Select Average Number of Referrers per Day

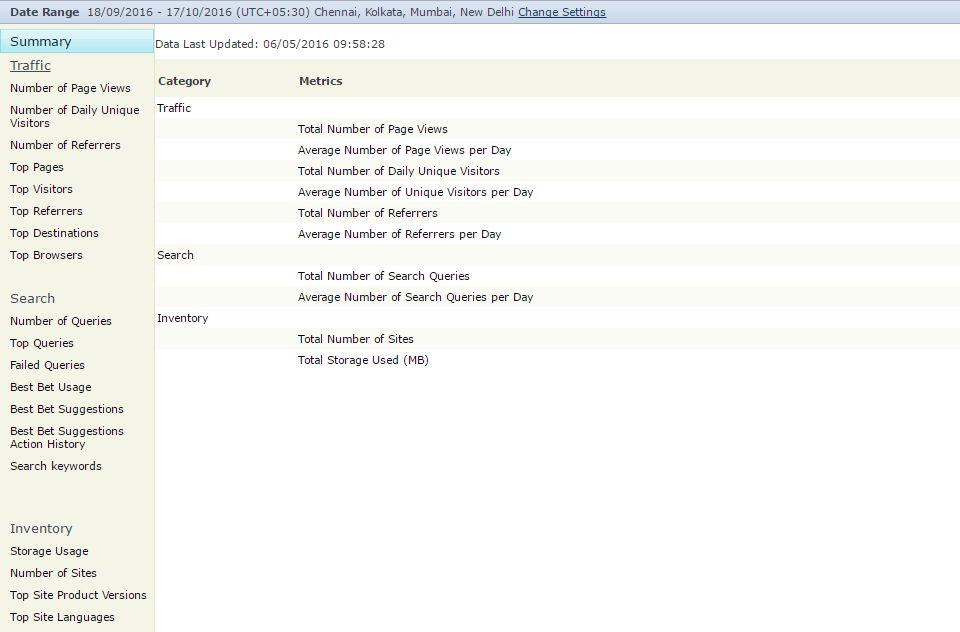point(400,234)
